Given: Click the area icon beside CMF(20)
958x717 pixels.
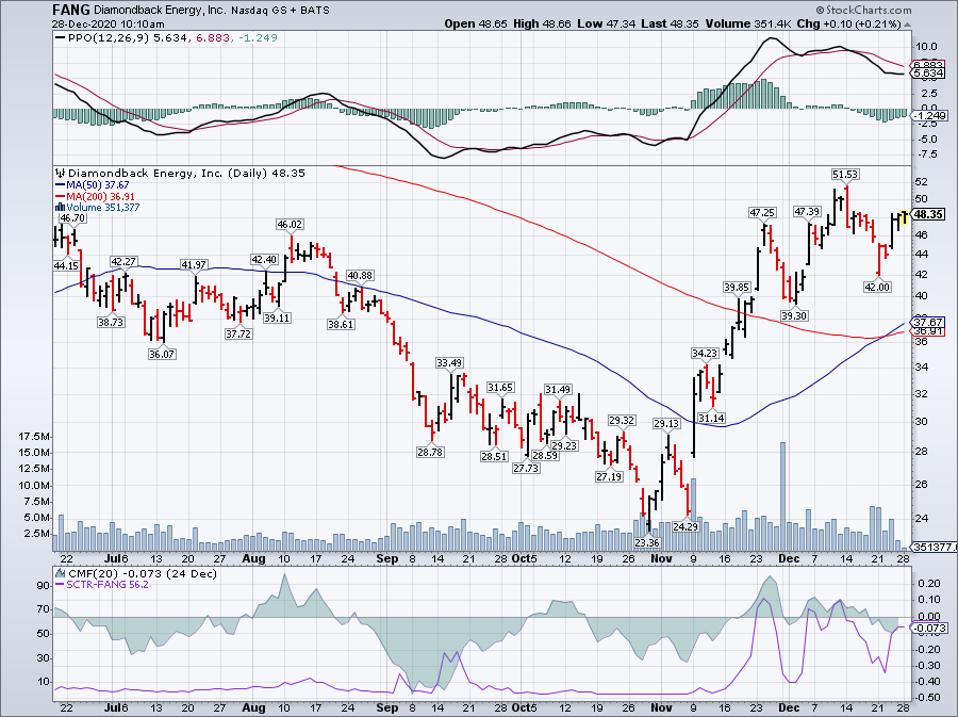Looking at the screenshot, I should coord(60,573).
